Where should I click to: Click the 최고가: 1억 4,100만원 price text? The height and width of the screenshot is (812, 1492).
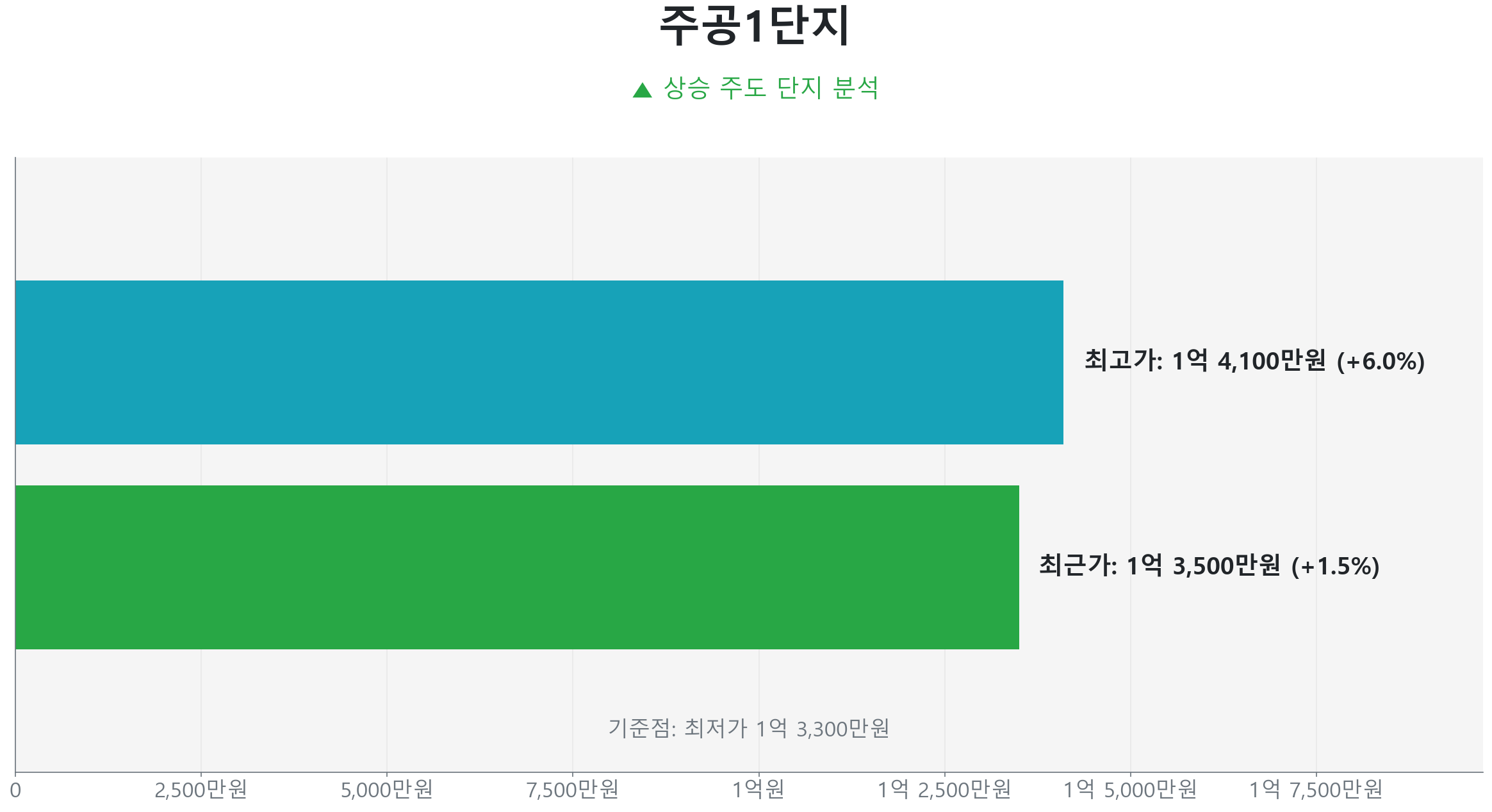coord(1204,361)
